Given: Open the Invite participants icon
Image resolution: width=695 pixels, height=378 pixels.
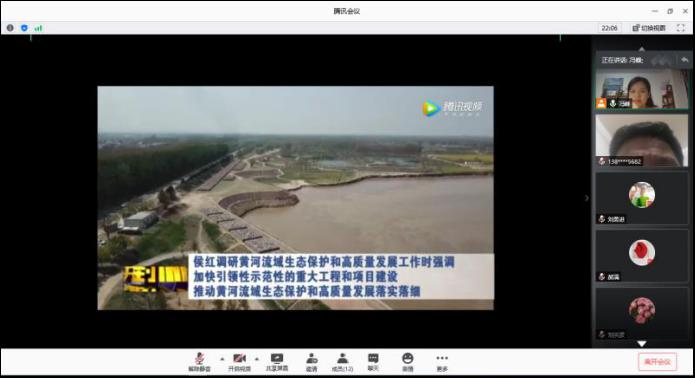Looking at the screenshot, I should click(312, 362).
